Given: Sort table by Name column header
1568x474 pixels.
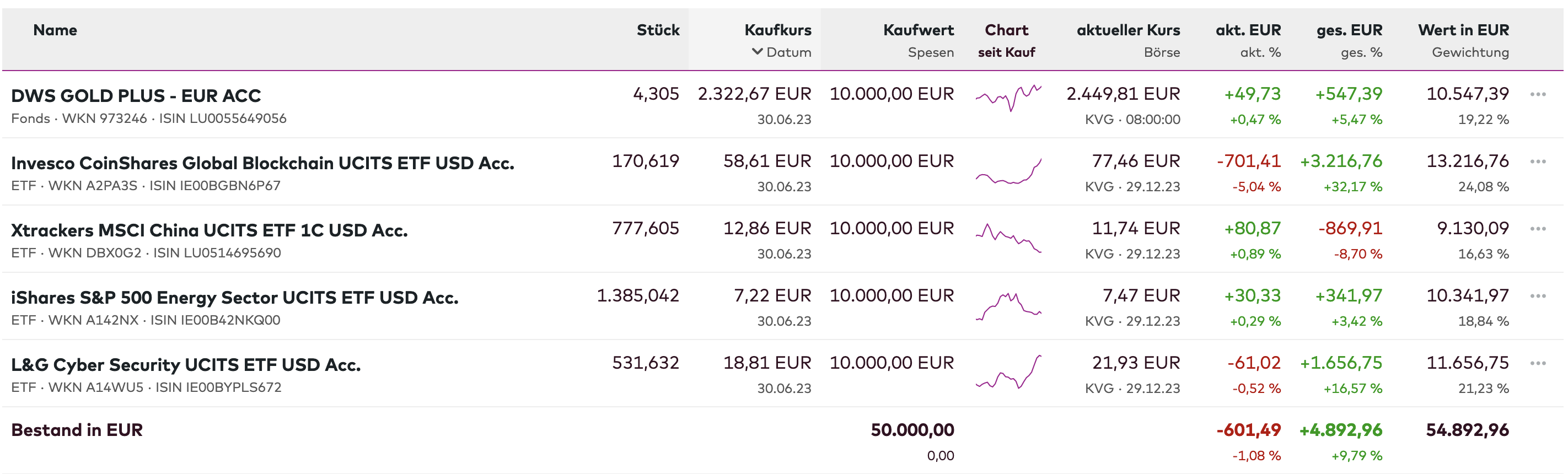Looking at the screenshot, I should pyautogui.click(x=55, y=30).
